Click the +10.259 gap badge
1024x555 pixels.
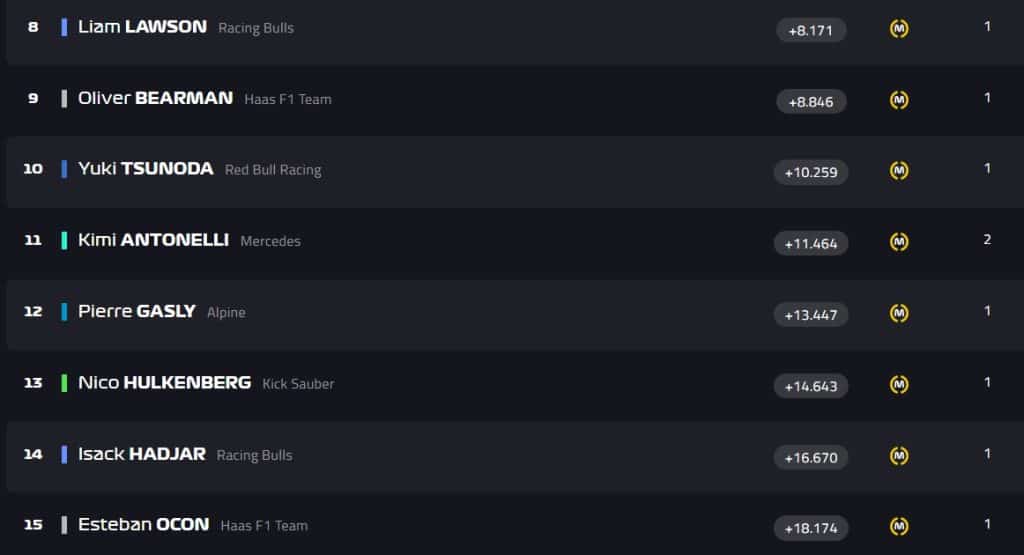coord(811,172)
